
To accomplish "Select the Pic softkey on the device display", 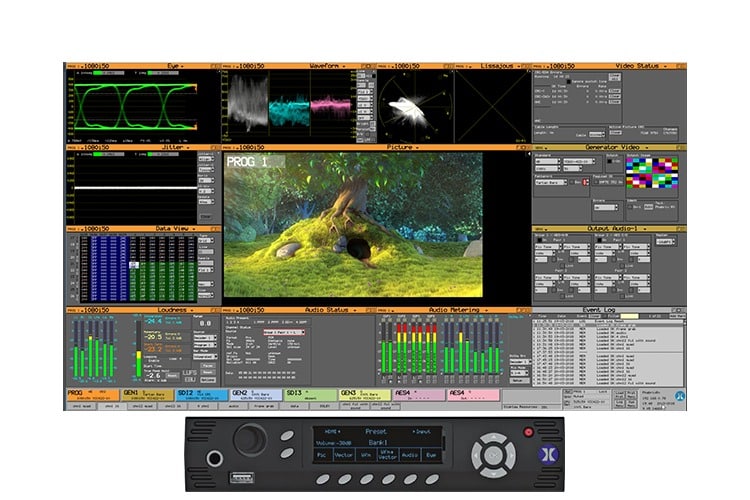I will pyautogui.click(x=322, y=455).
